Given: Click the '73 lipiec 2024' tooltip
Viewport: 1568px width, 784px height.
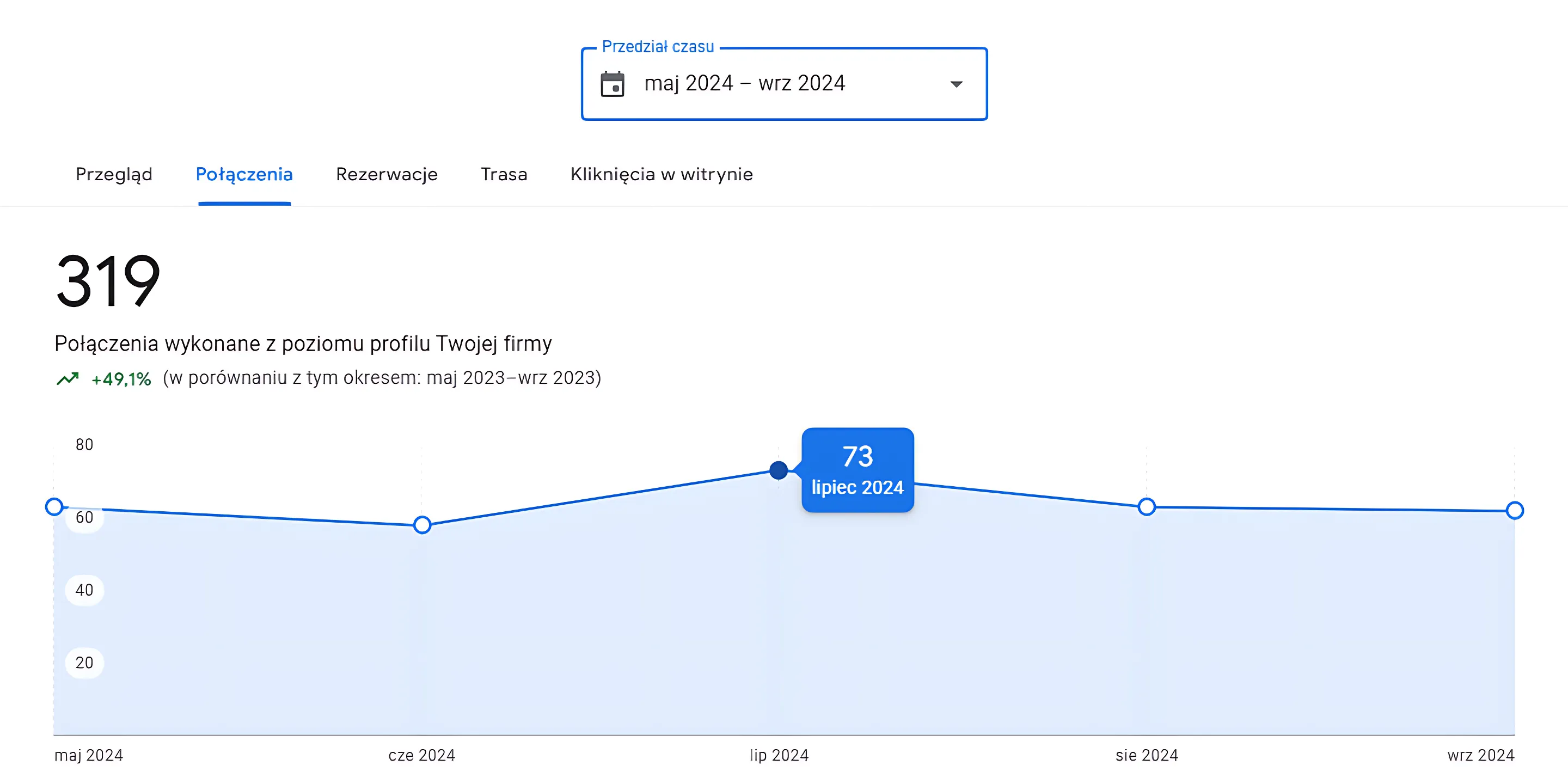Looking at the screenshot, I should coord(857,470).
